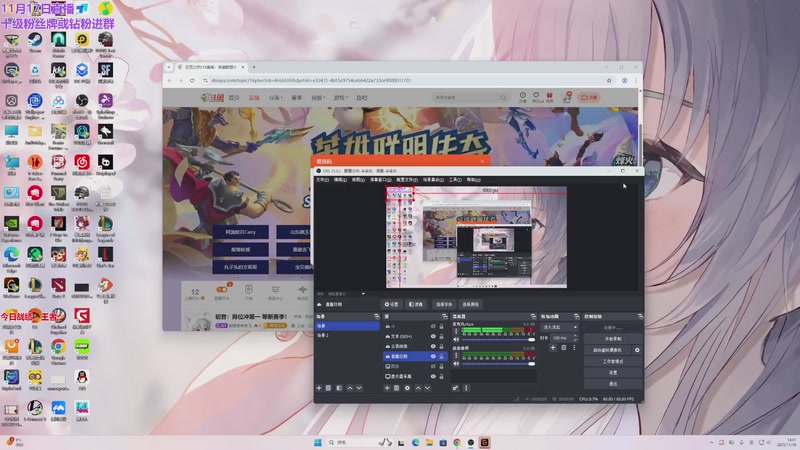
Task: Add a transition with plus icon
Action: [553, 348]
